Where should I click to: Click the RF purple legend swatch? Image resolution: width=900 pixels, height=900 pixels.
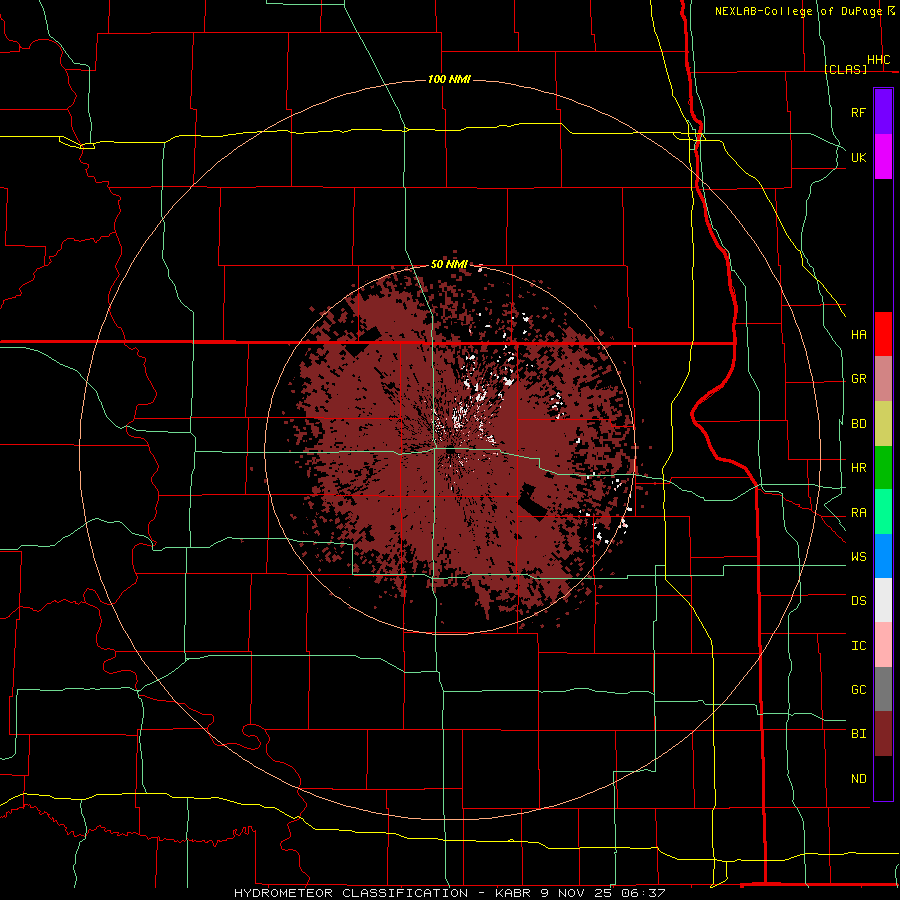pyautogui.click(x=883, y=112)
